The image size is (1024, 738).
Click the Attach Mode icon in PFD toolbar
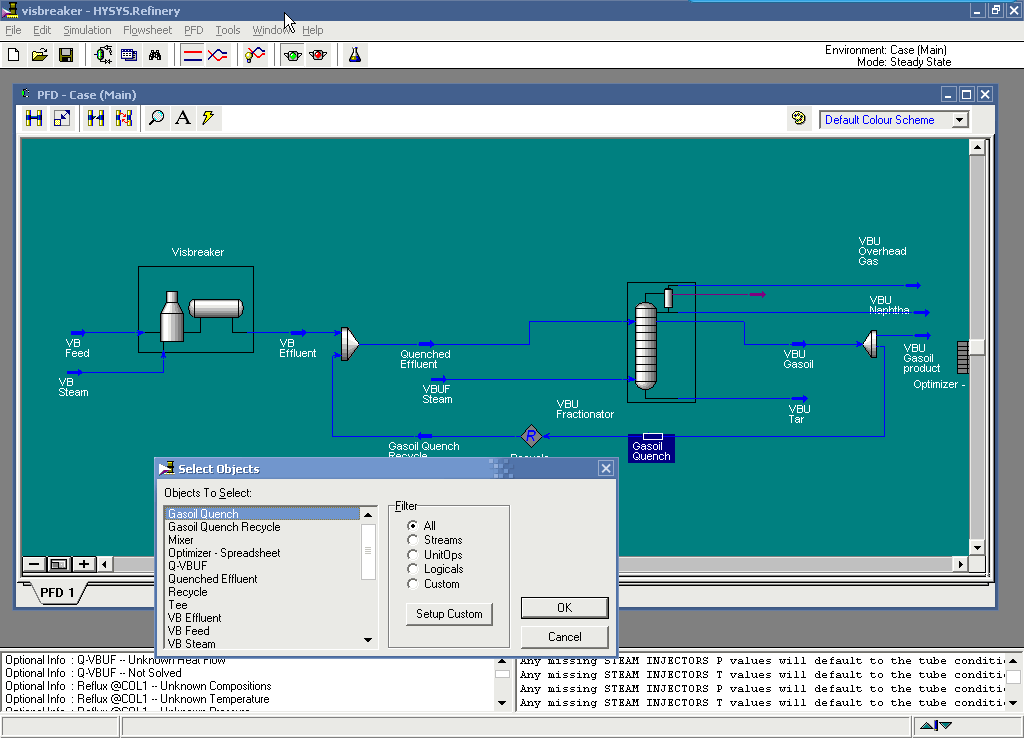coord(34,118)
